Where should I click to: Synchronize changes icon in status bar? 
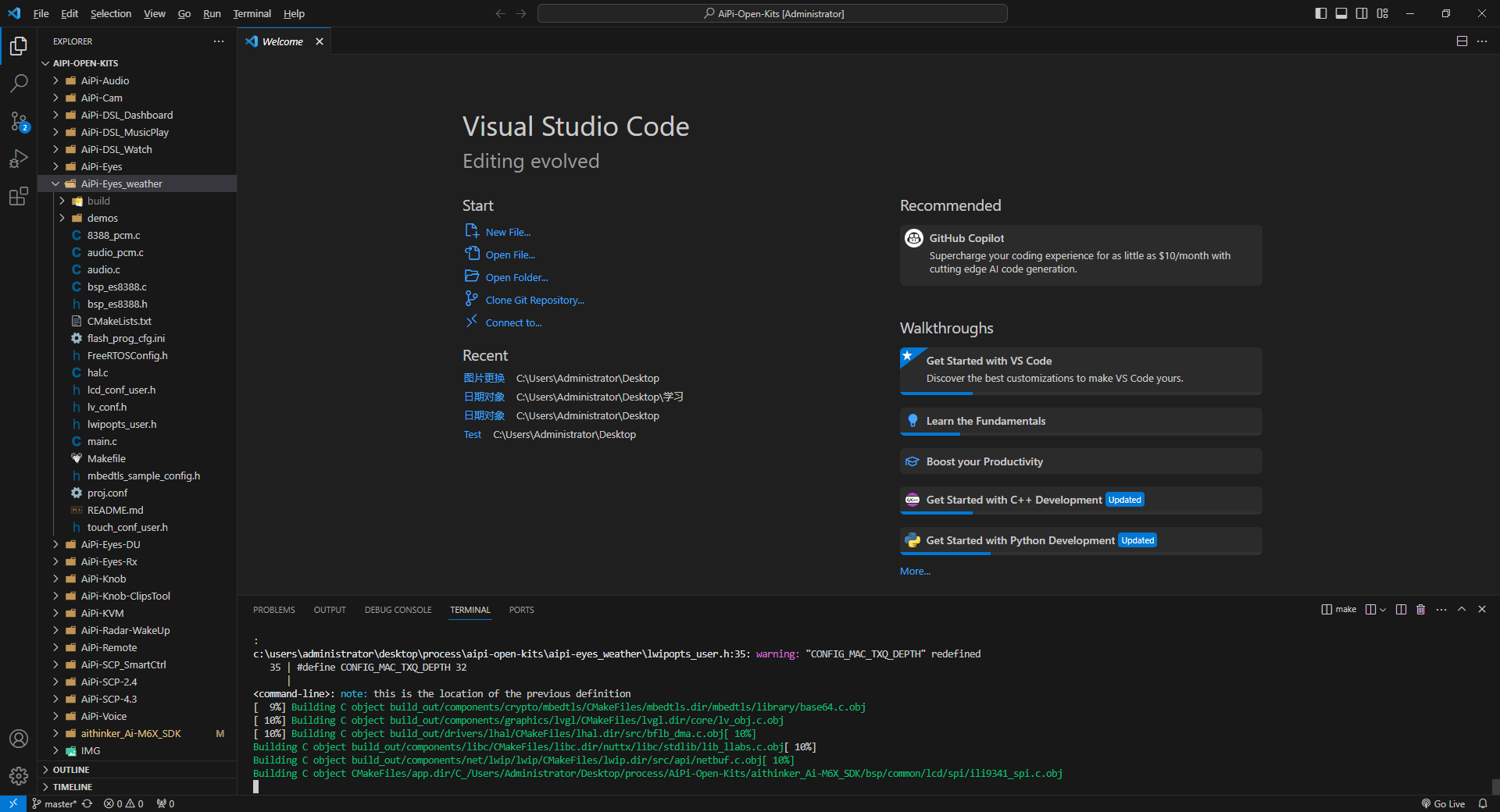pyautogui.click(x=87, y=803)
